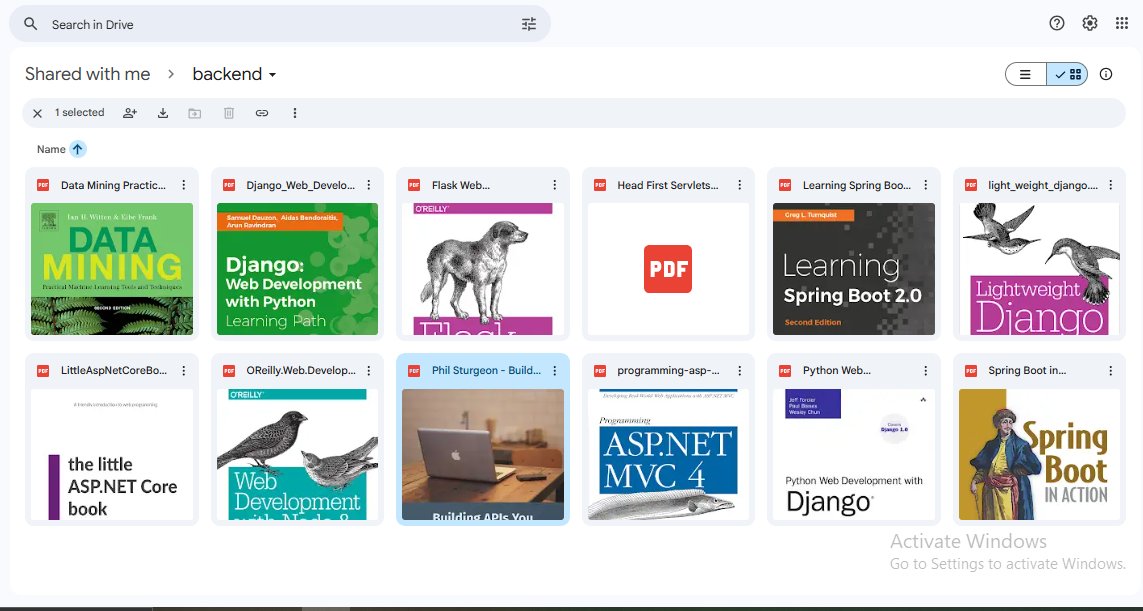
Task: Open Drive settings gear
Action: (1089, 22)
